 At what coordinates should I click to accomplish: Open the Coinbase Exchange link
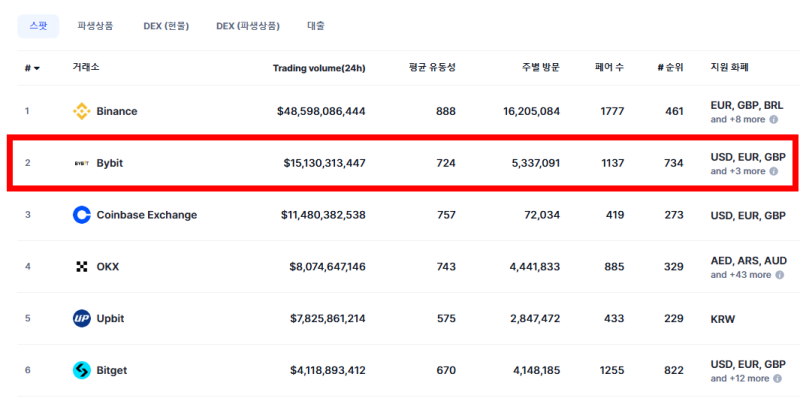pos(147,215)
